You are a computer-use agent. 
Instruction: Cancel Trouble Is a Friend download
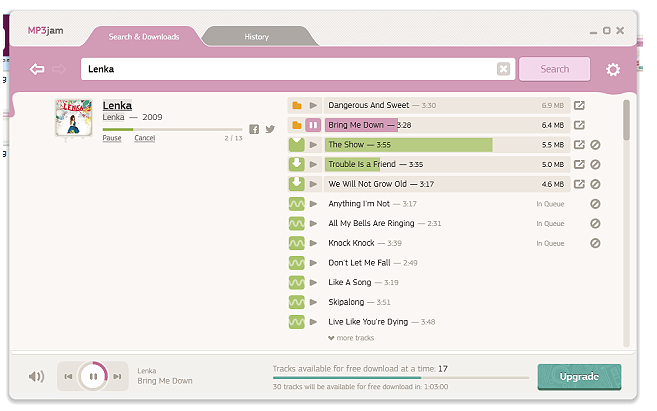point(595,165)
